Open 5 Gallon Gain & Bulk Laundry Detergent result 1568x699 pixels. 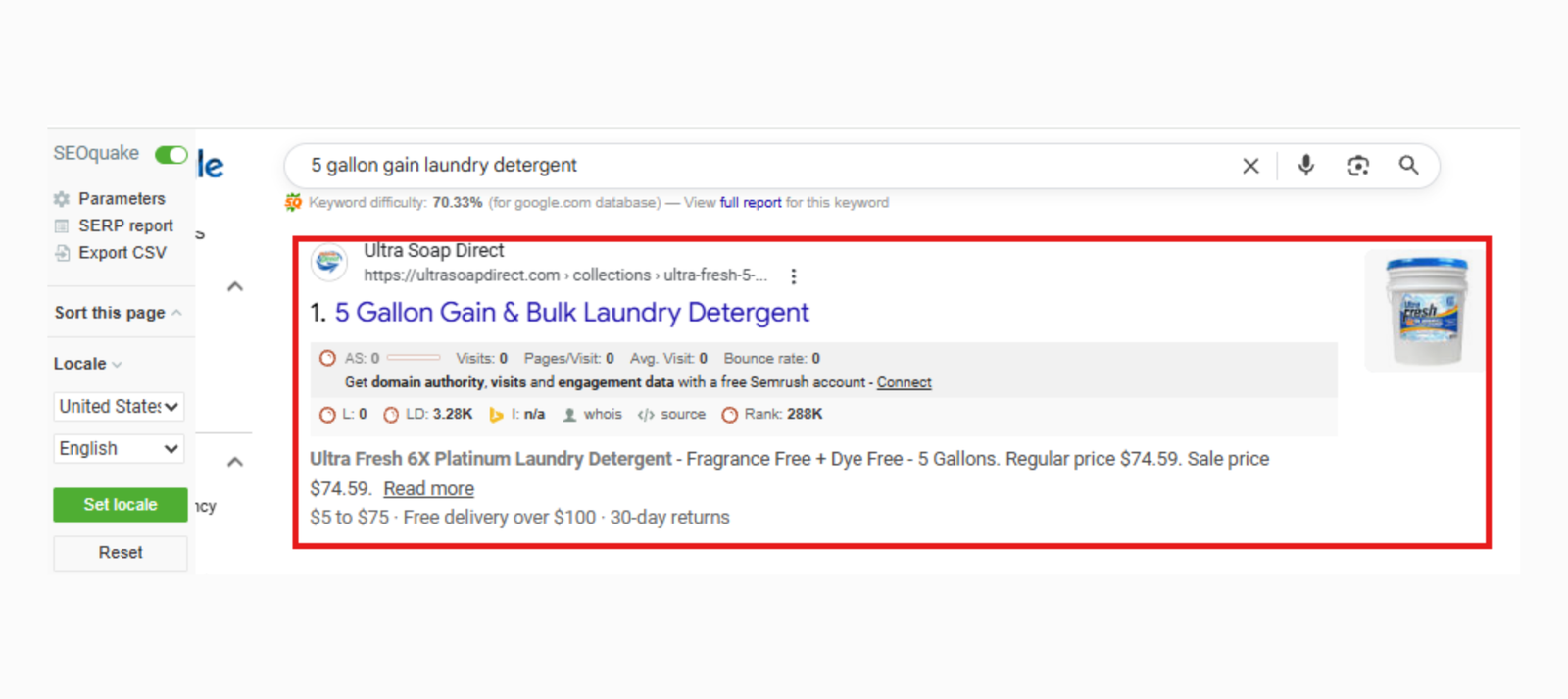571,313
